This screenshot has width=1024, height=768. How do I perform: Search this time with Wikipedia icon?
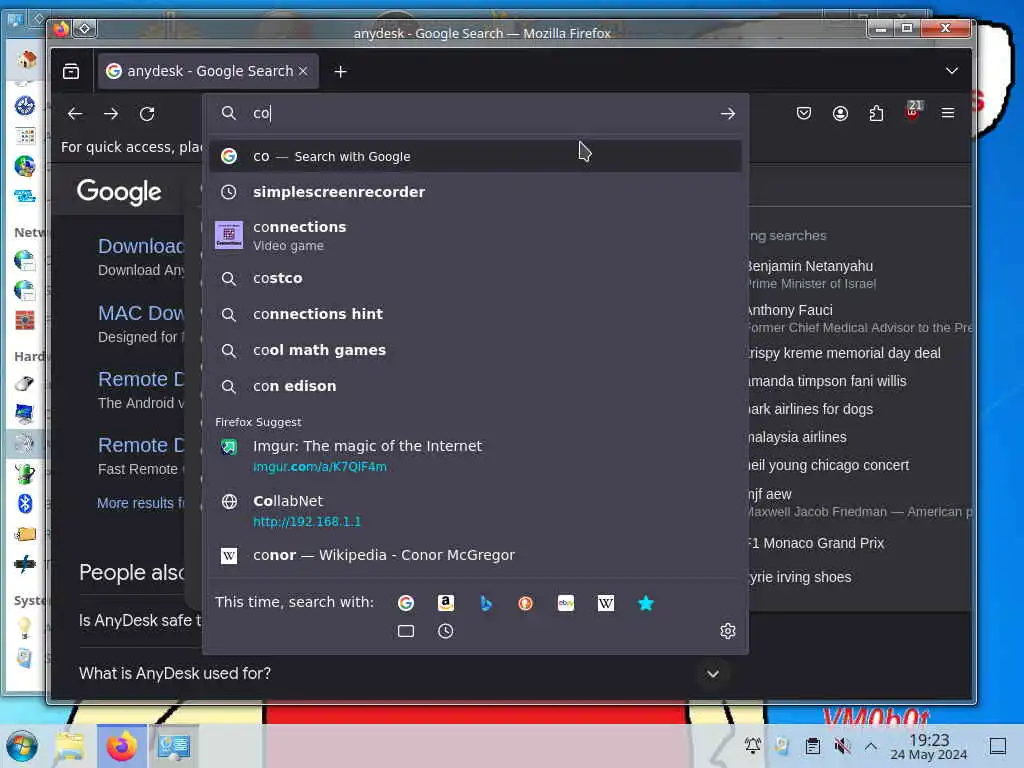605,603
